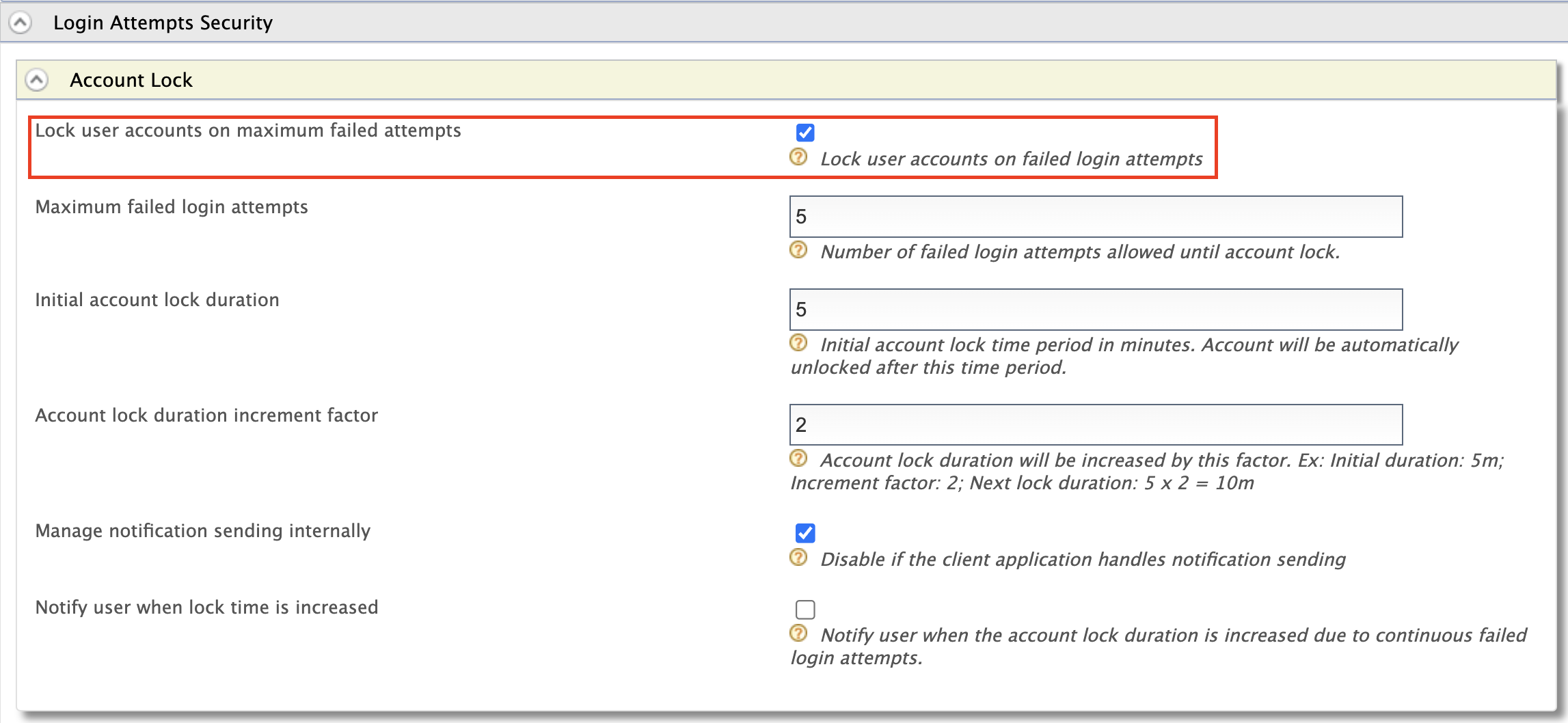Screen dimensions: 1568x723
Task: Click the Initial account lock duration input
Action: [1094, 309]
